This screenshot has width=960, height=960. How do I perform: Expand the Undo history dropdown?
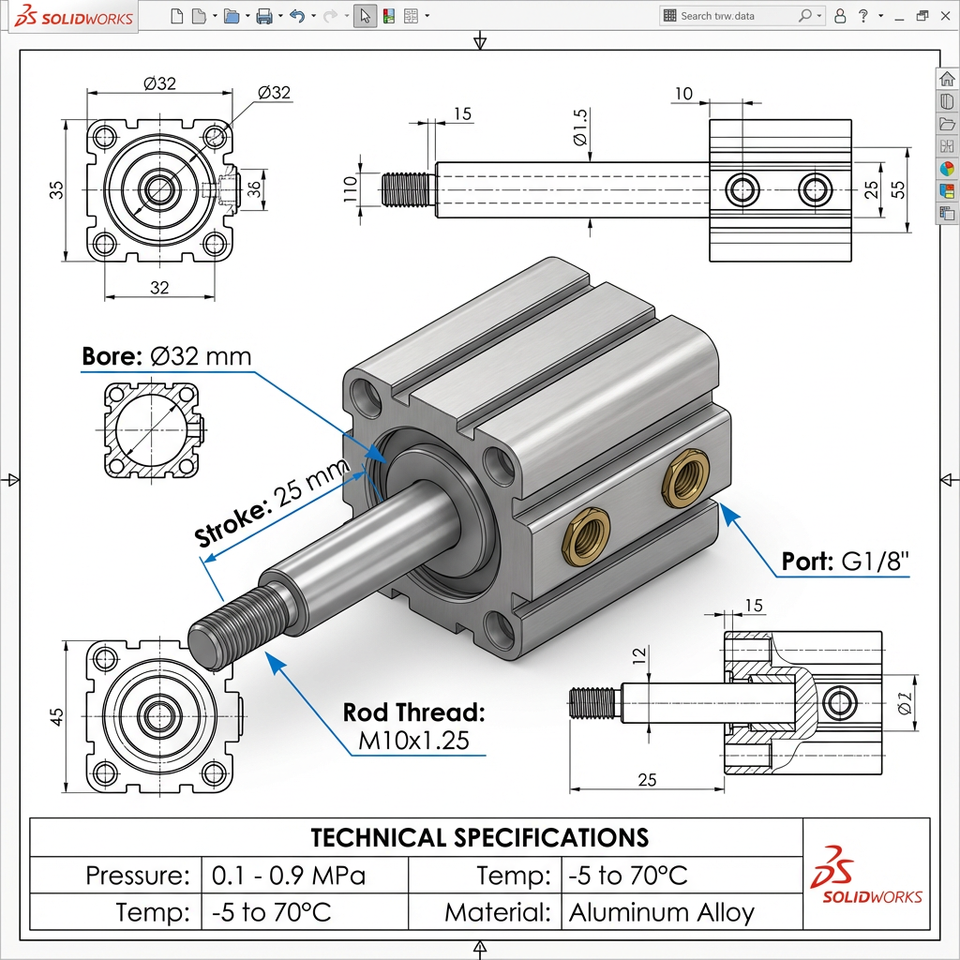(313, 16)
